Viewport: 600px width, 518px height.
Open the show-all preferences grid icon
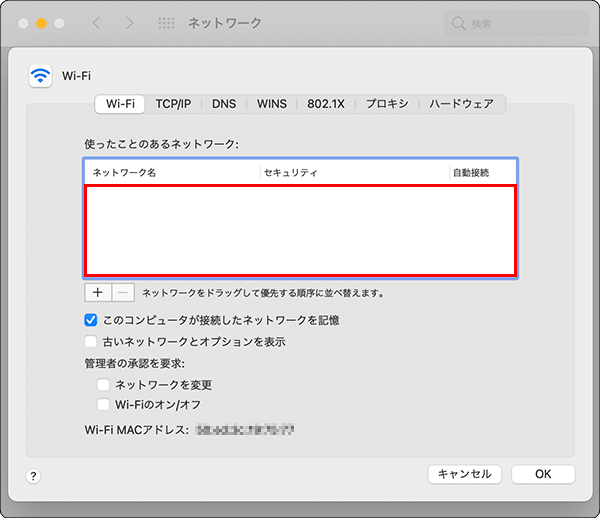(167, 22)
